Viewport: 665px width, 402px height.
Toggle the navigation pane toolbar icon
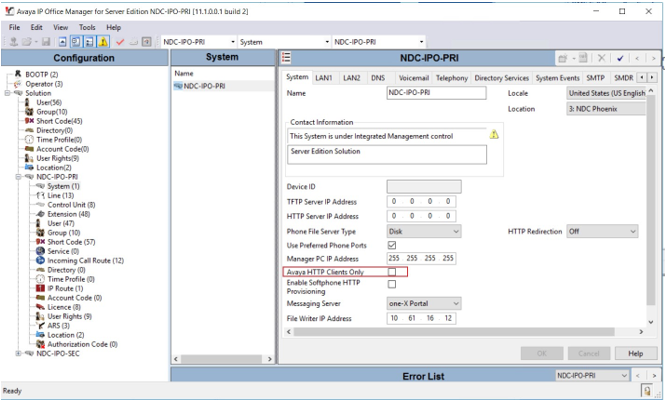click(x=76, y=42)
